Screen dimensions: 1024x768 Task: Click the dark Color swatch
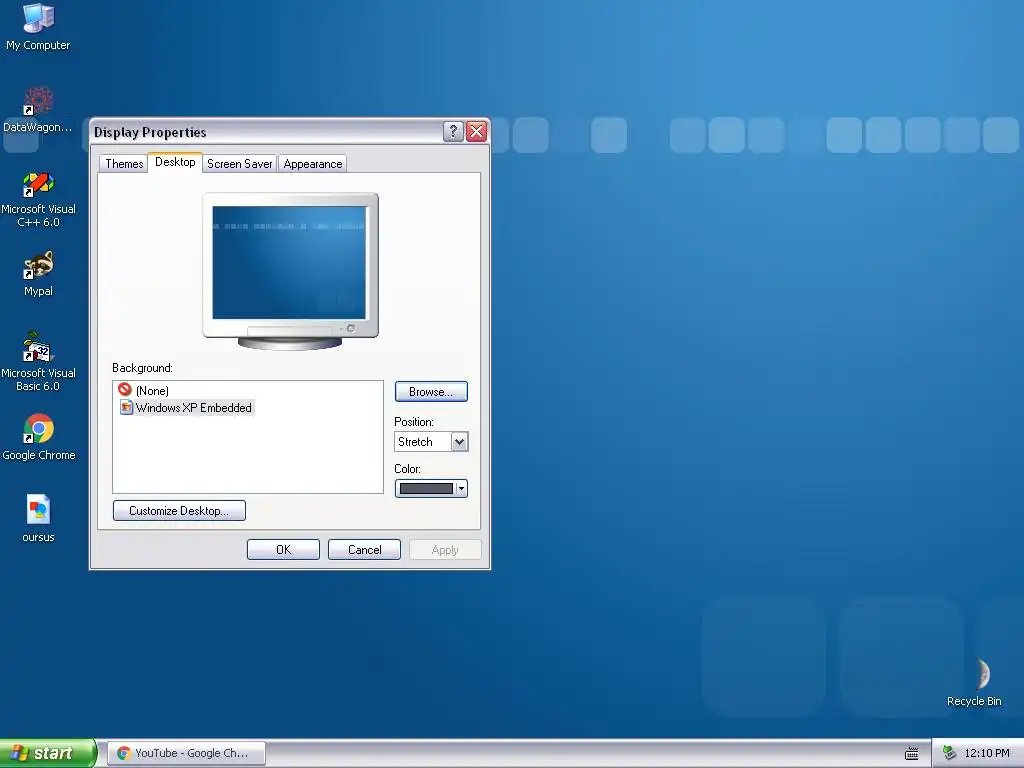coord(426,488)
